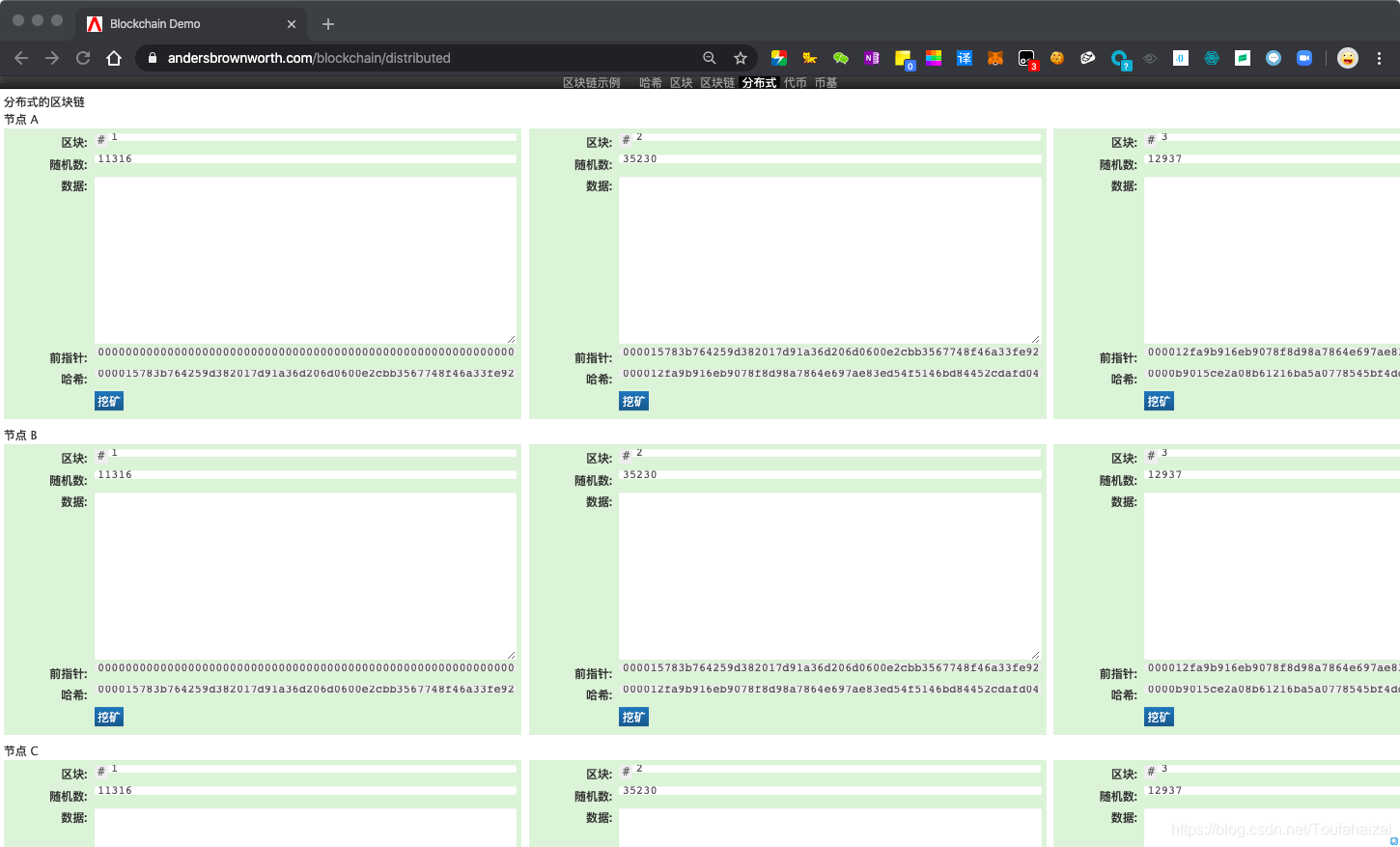1400x847 pixels.
Task: Bookmark this page with the star
Action: 741,58
